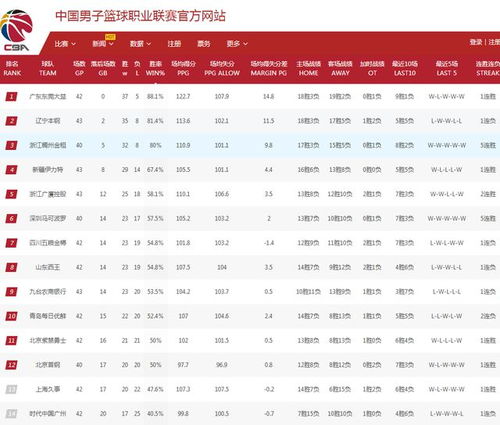The height and width of the screenshot is (425, 500).
Task: Open the 北京首钢 team link
Action: click(x=48, y=365)
